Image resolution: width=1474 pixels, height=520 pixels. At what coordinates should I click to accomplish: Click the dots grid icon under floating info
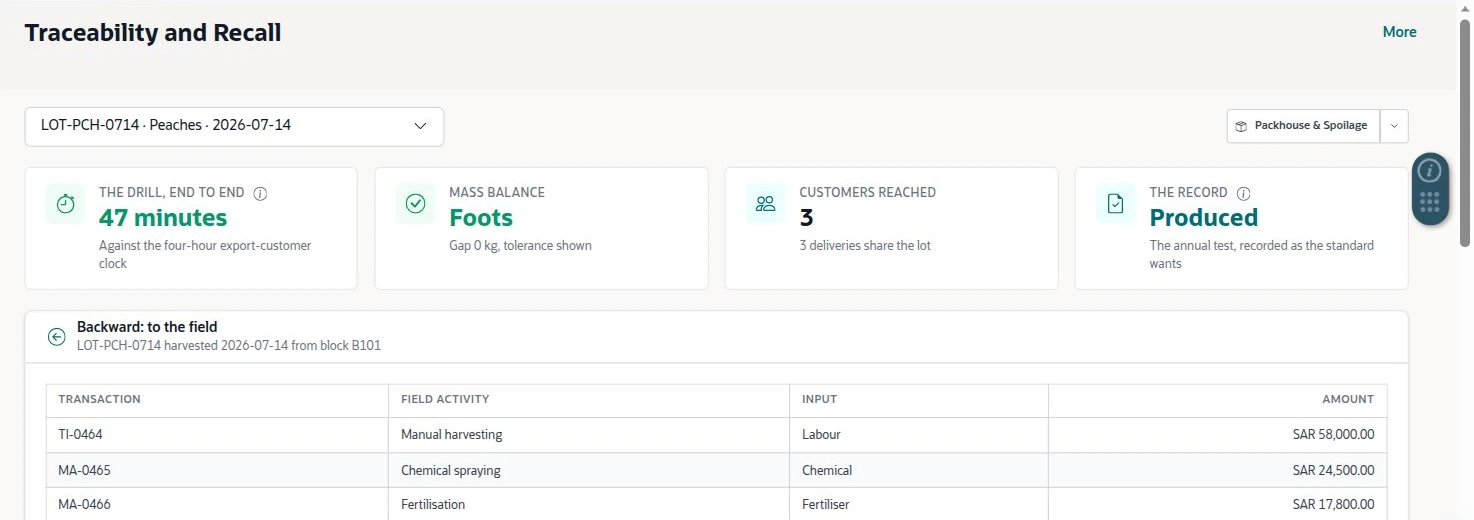(x=1430, y=203)
